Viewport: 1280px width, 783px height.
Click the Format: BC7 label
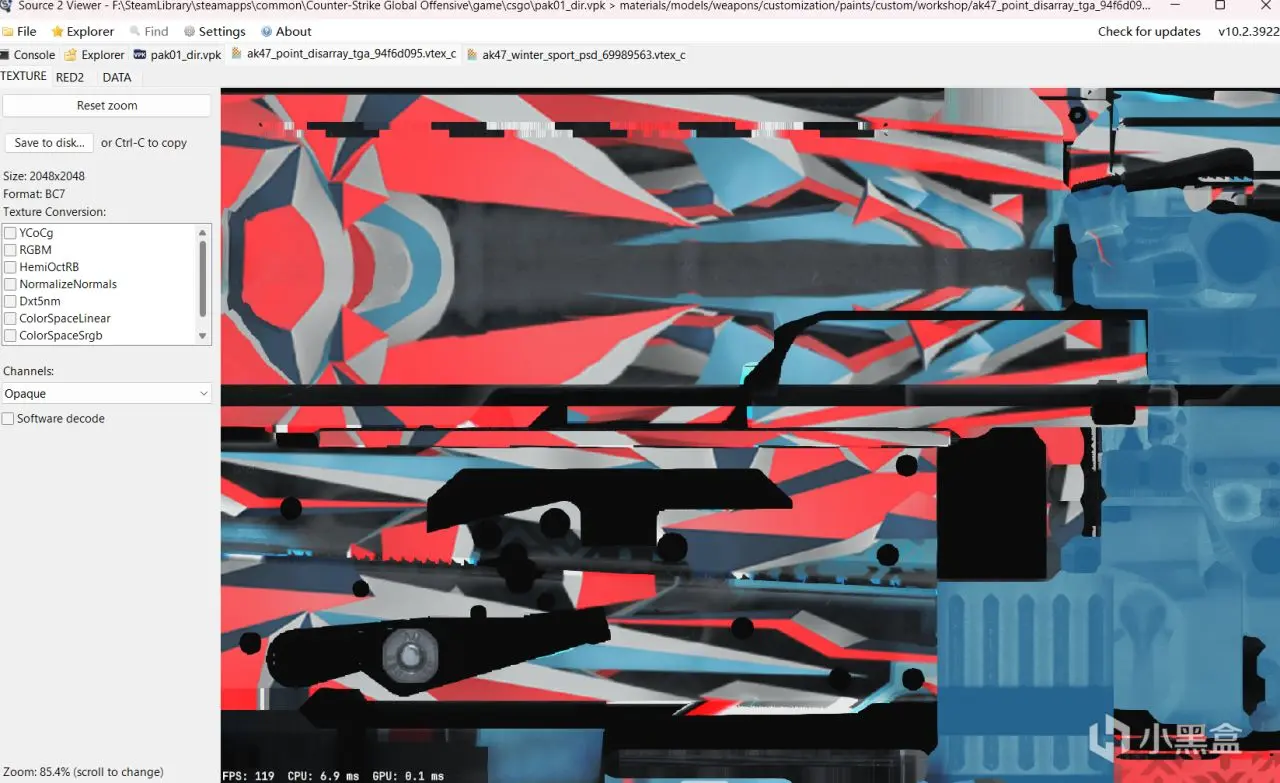34,194
